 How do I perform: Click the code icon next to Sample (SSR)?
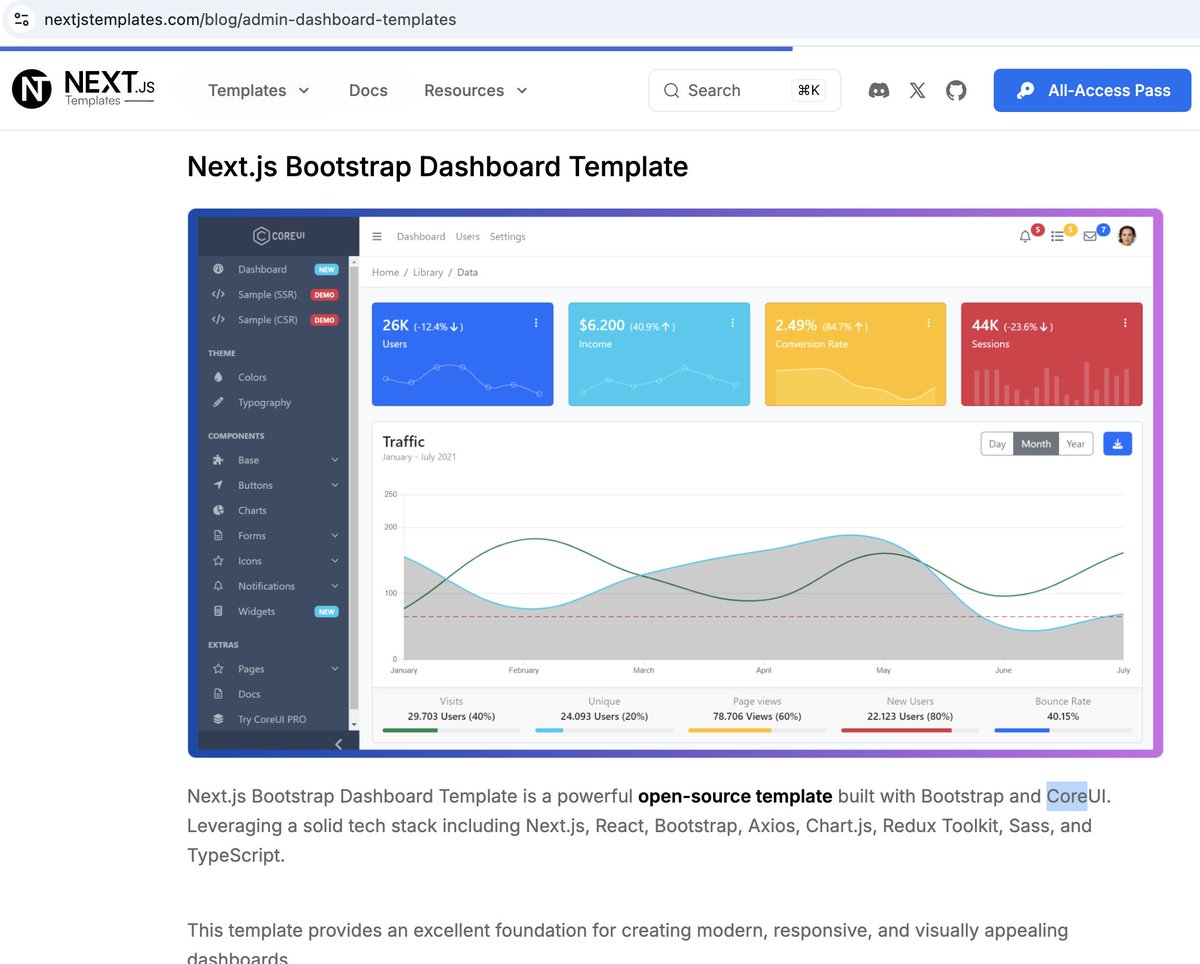pos(218,294)
